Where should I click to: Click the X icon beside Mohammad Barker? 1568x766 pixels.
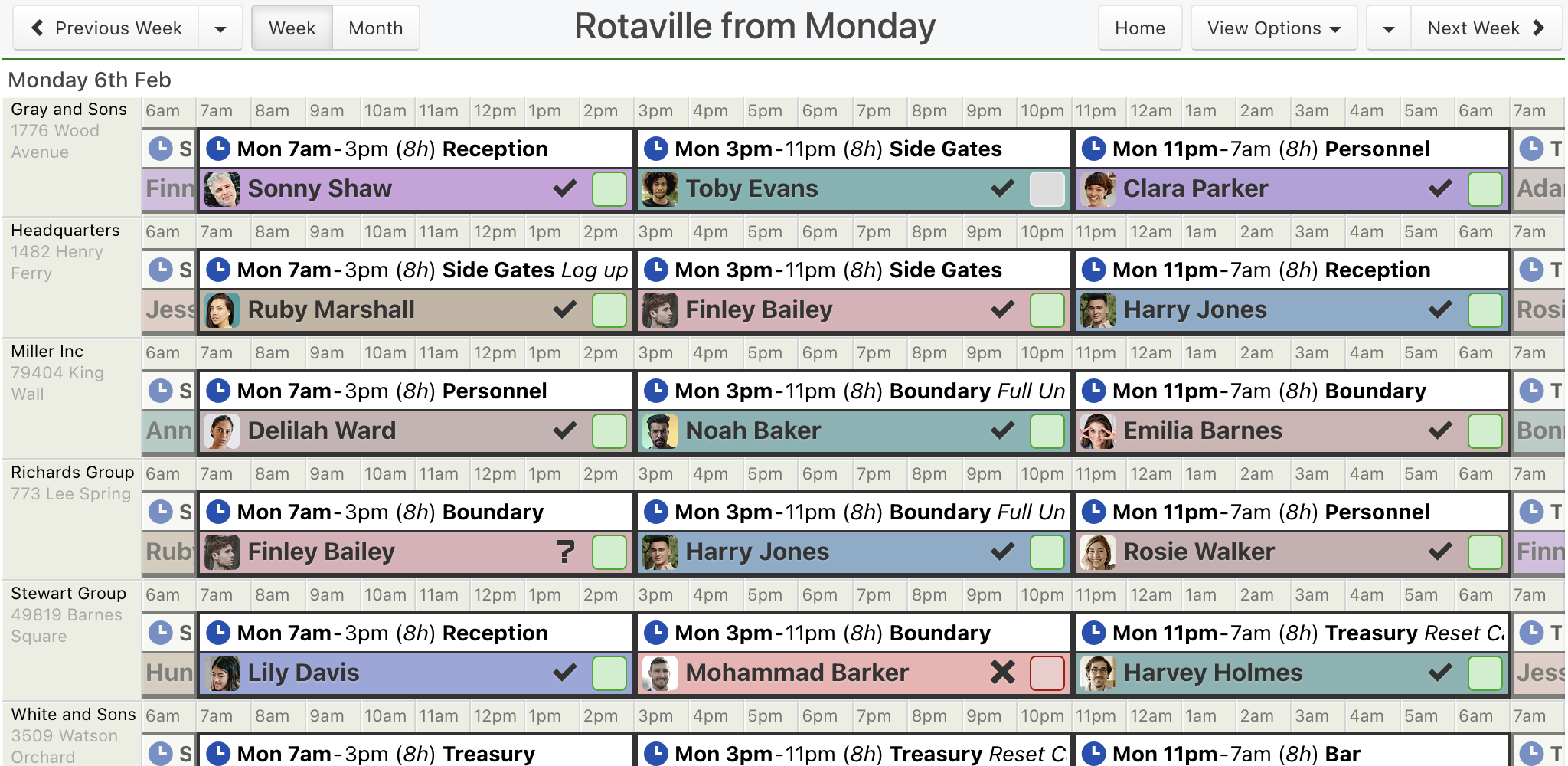[1002, 673]
